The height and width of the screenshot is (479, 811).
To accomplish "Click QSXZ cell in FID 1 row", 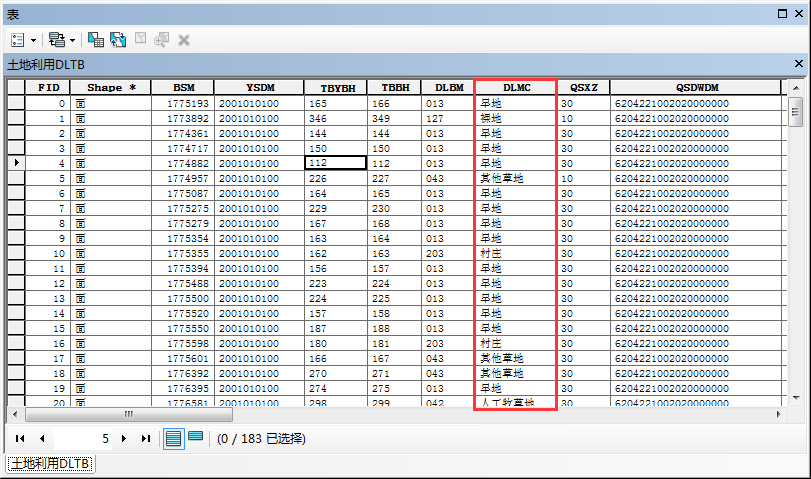I will pyautogui.click(x=583, y=118).
